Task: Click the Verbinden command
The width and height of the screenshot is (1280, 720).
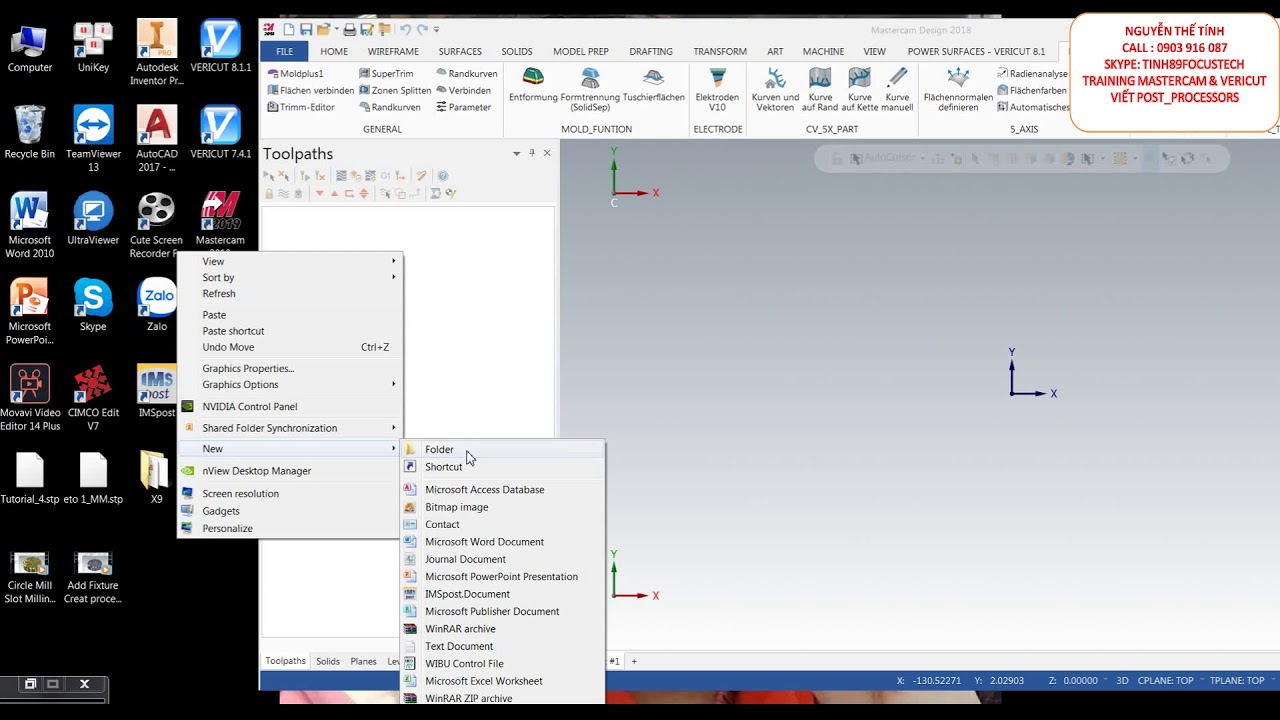Action: pos(462,90)
